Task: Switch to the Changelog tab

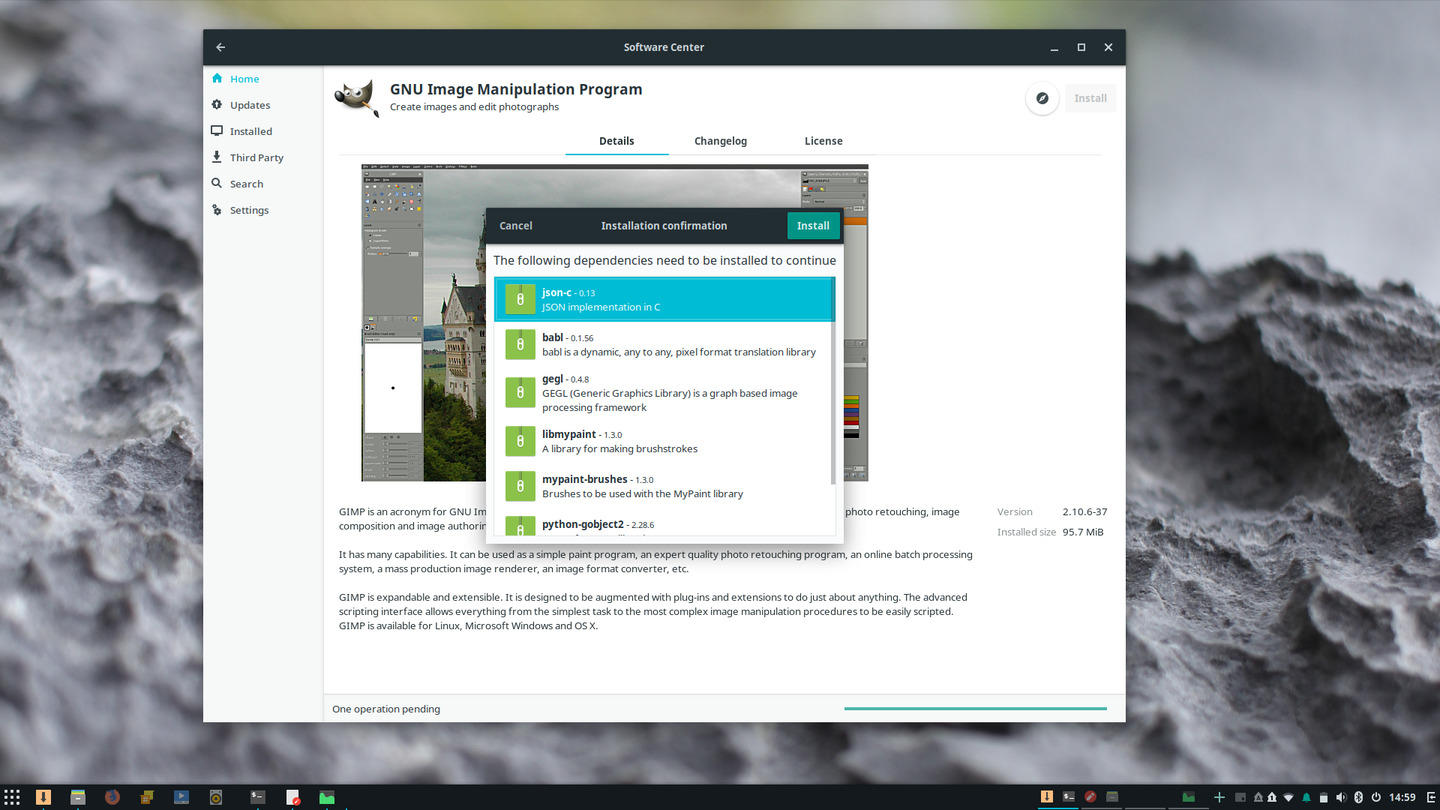Action: tap(721, 141)
